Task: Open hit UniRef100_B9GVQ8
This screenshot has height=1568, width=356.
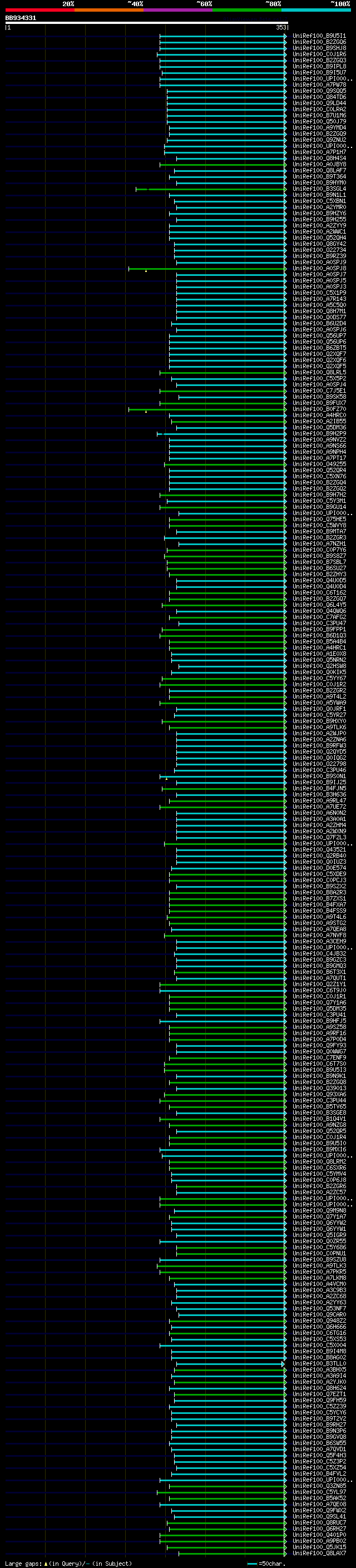Action: [319, 1437]
